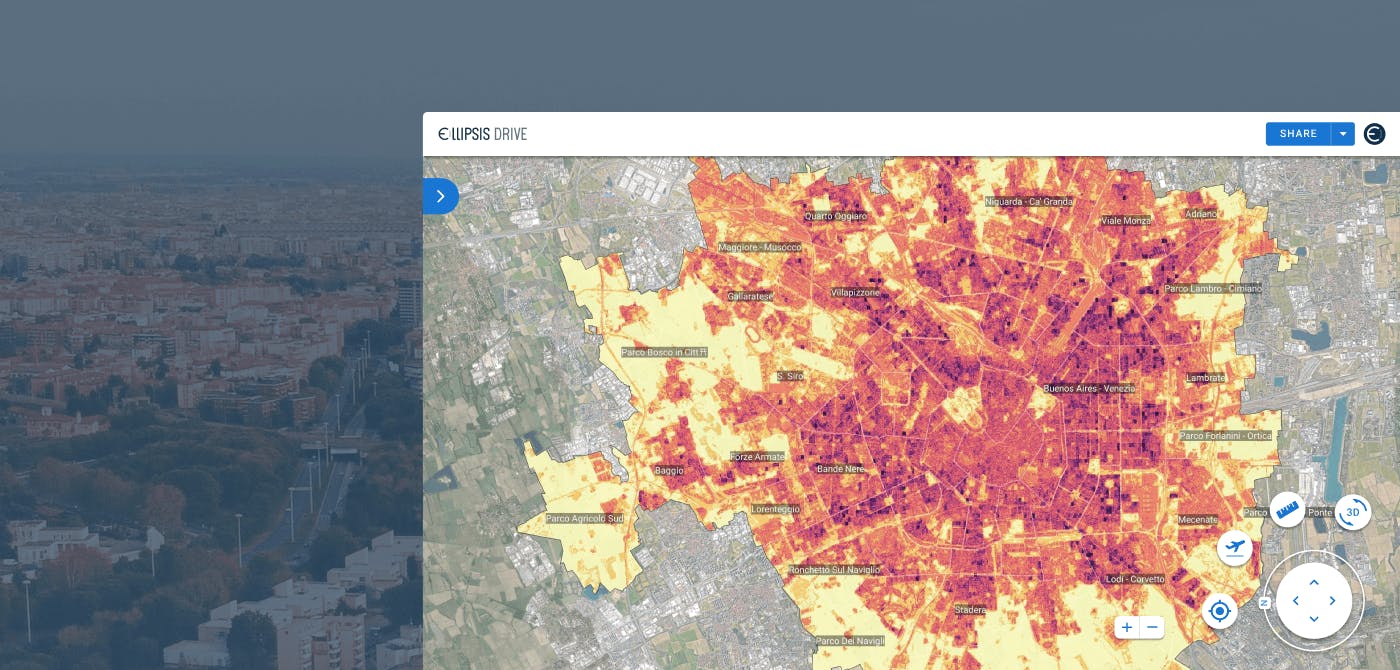
Task: Zoom out with the minus button
Action: click(1152, 627)
